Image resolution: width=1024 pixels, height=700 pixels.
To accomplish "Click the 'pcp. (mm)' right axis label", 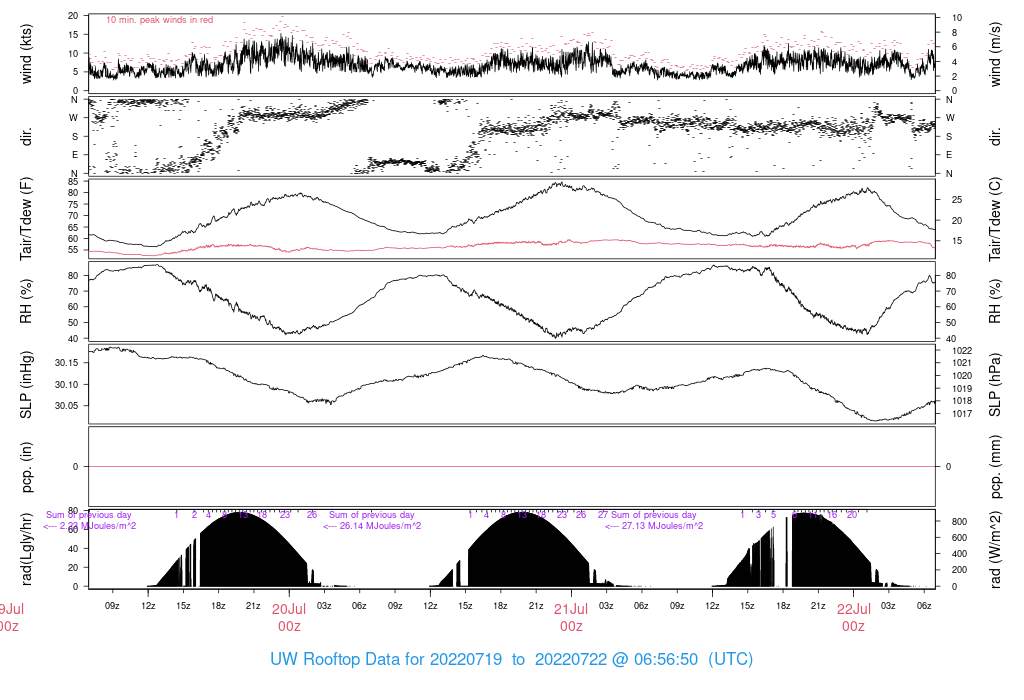I will pyautogui.click(x=995, y=467).
